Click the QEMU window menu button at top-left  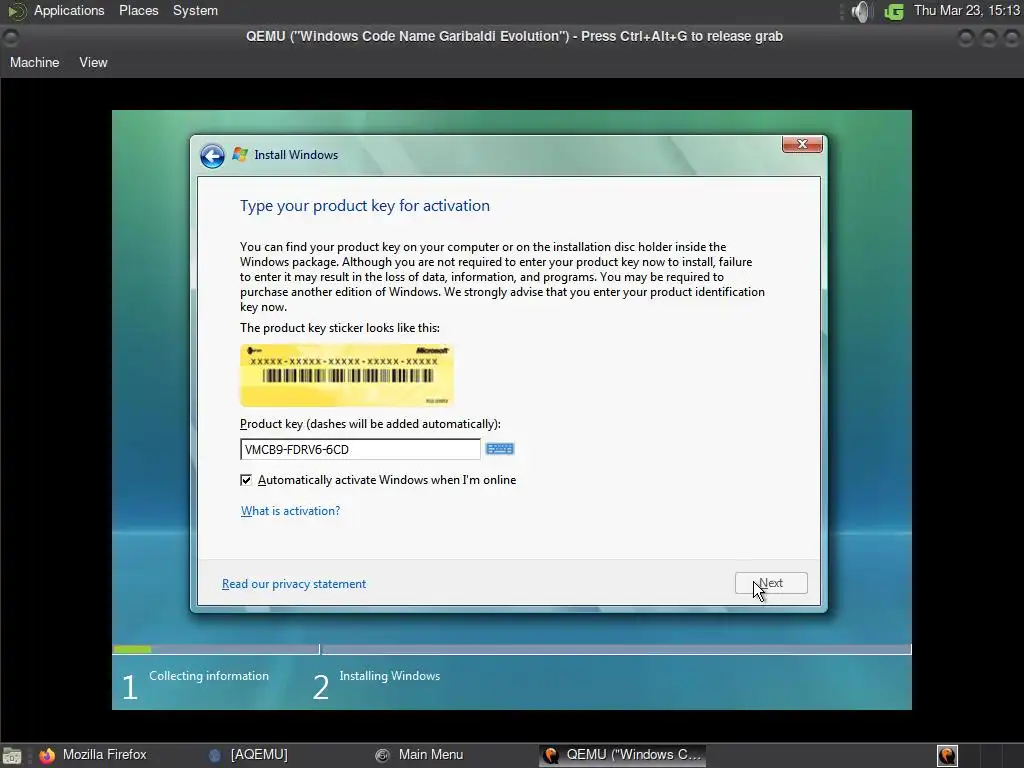[x=11, y=37]
